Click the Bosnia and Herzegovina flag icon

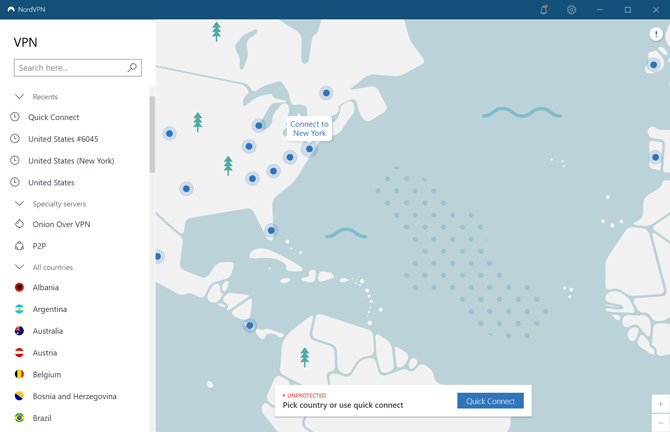pyautogui.click(x=19, y=396)
